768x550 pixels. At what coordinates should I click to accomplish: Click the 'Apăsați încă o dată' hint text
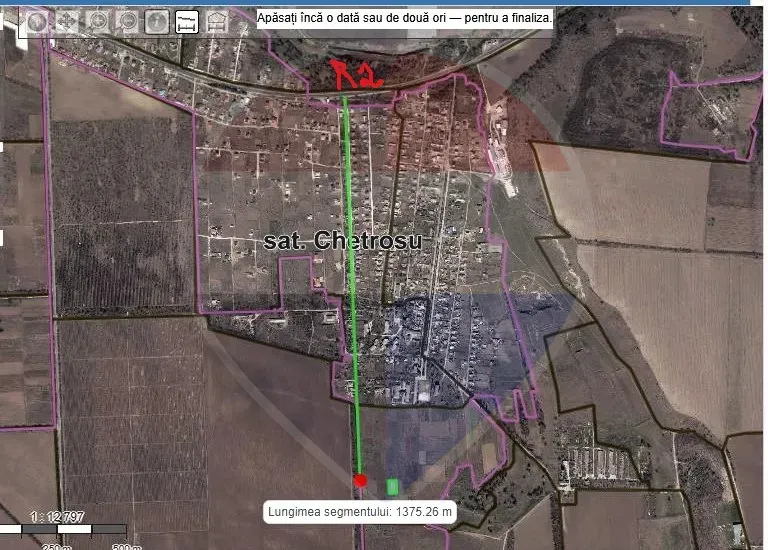[x=405, y=18]
